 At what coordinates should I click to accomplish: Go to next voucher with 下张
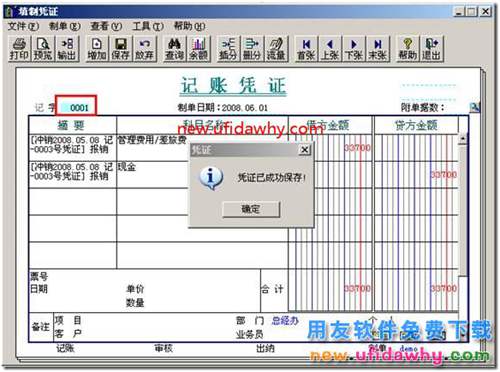(354, 49)
